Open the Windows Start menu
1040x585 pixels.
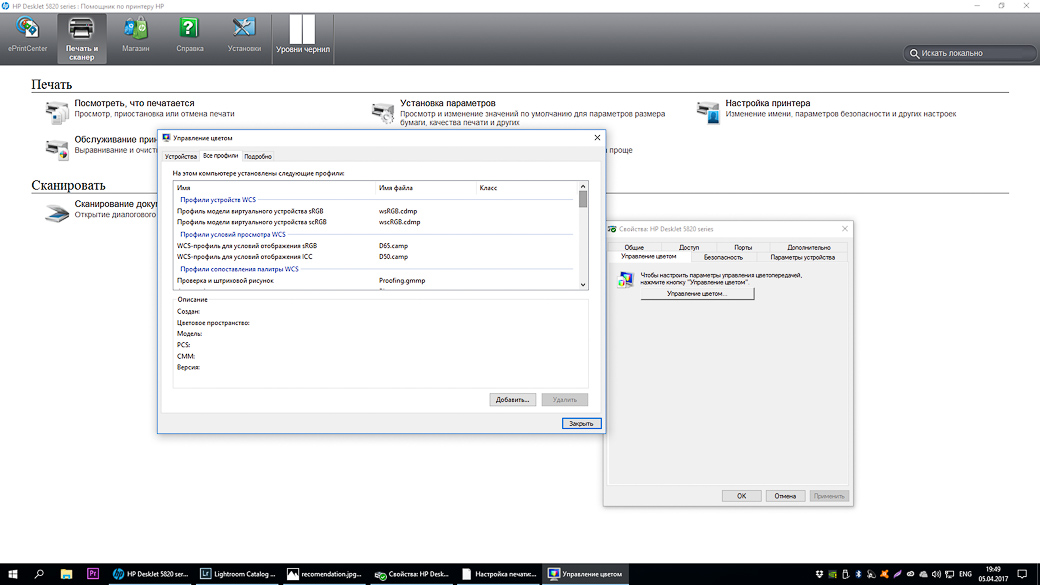click(x=13, y=574)
